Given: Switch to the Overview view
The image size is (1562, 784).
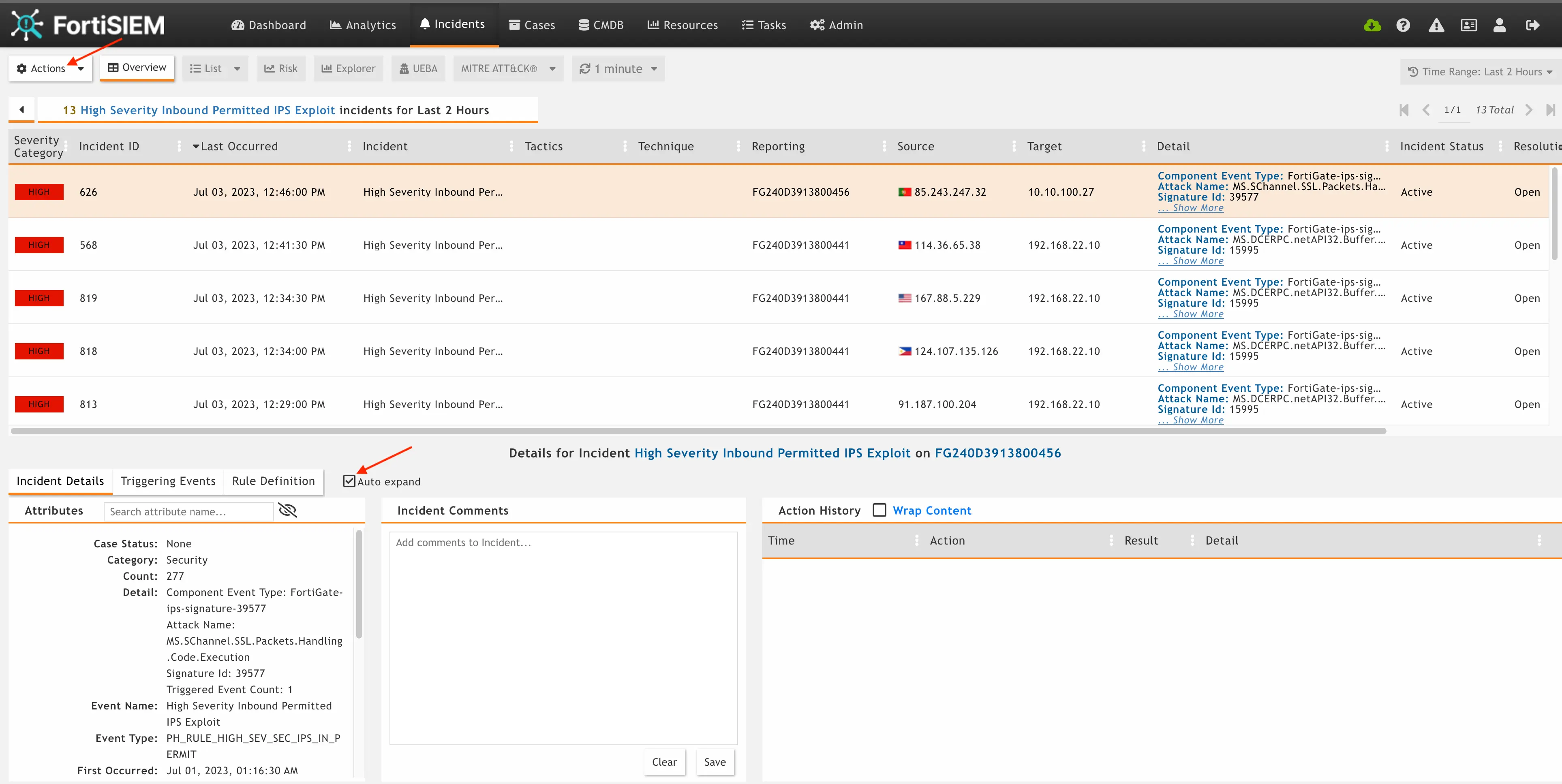Looking at the screenshot, I should point(137,67).
